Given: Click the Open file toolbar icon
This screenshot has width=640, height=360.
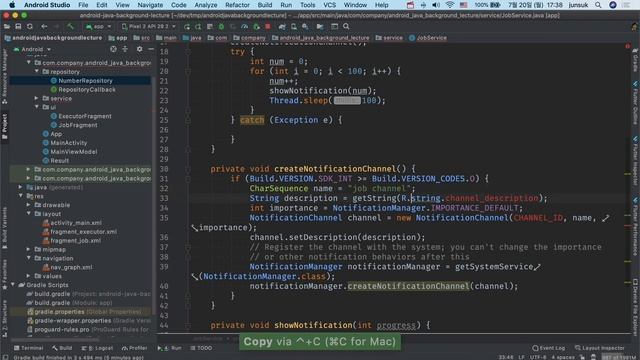Looking at the screenshot, I should 7,27.
